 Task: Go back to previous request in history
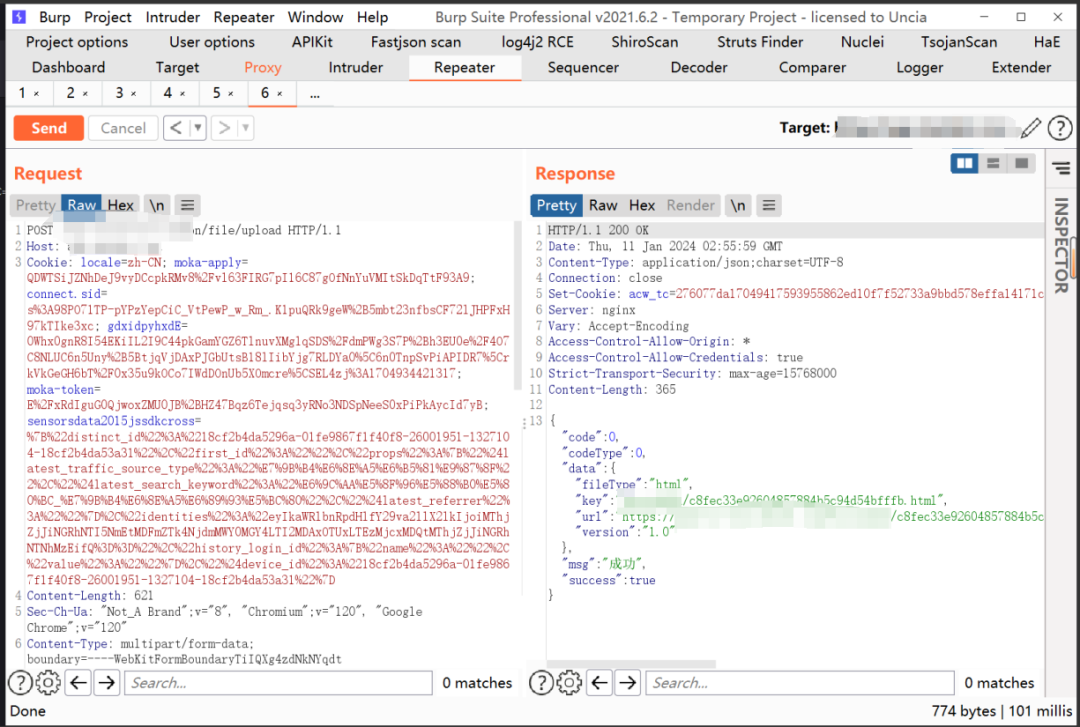(176, 128)
